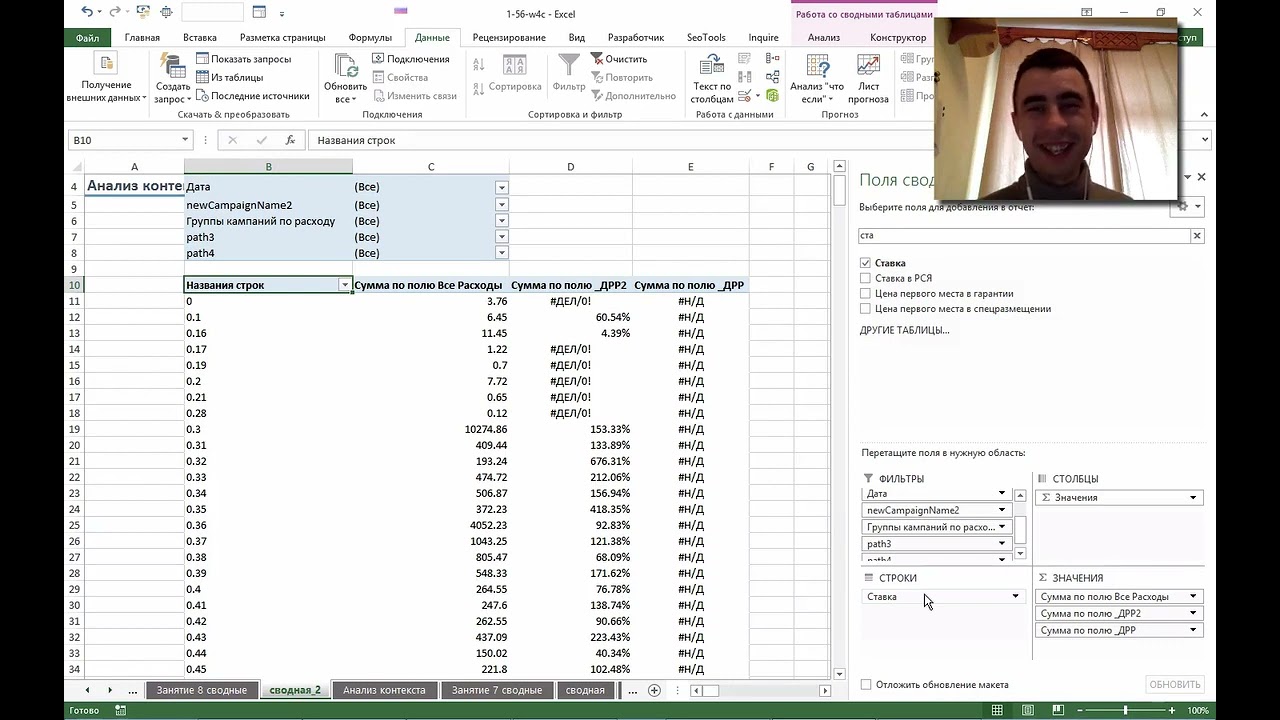1280x720 pixels.
Task: Click the ДРУГИЕ ТАБЛИЦЫ... link
Action: 904,330
